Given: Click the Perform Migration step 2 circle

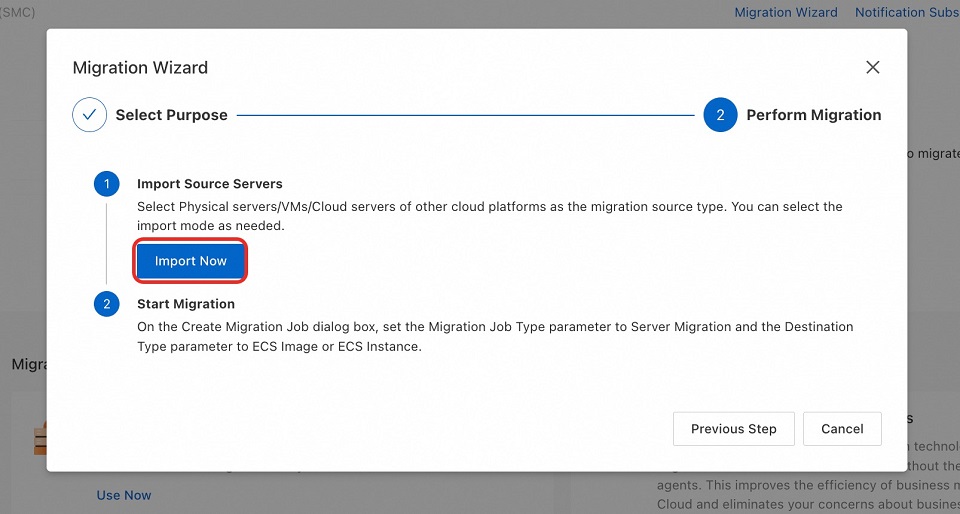Looking at the screenshot, I should (x=720, y=115).
